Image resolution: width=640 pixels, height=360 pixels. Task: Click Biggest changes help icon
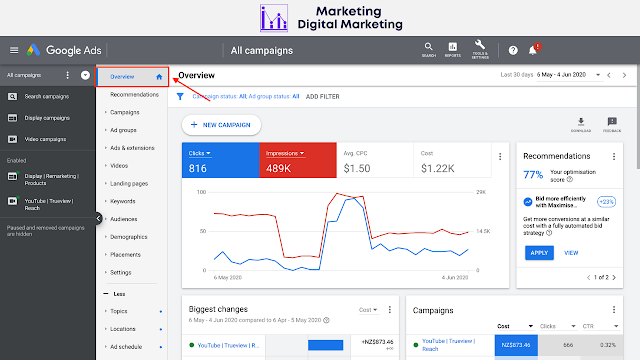tap(326, 320)
